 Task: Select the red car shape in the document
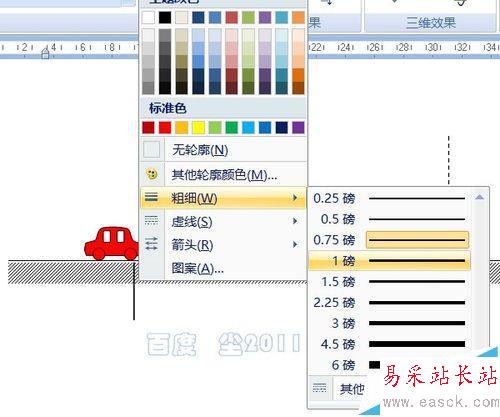click(112, 244)
